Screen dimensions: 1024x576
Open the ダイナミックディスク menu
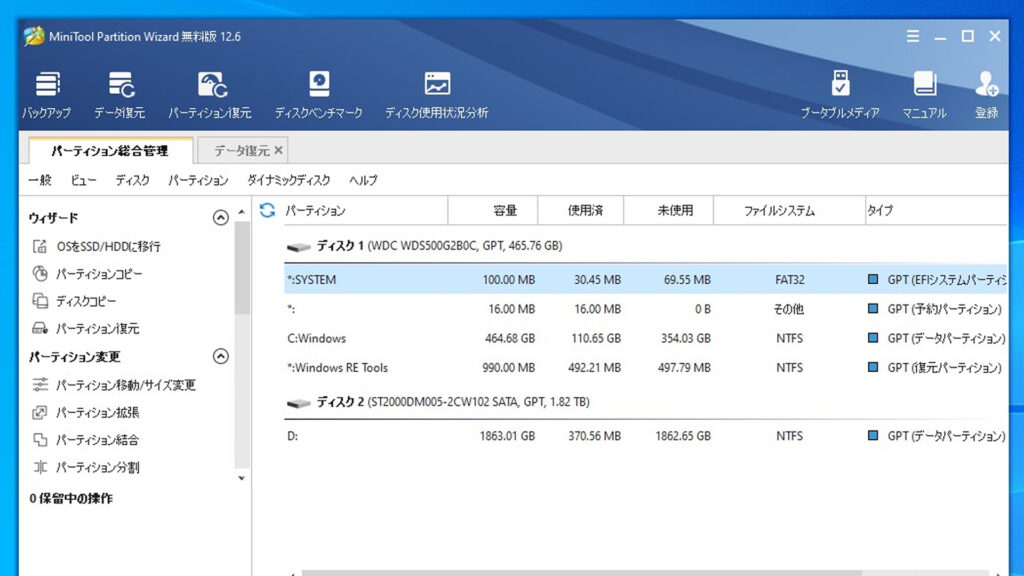click(289, 180)
